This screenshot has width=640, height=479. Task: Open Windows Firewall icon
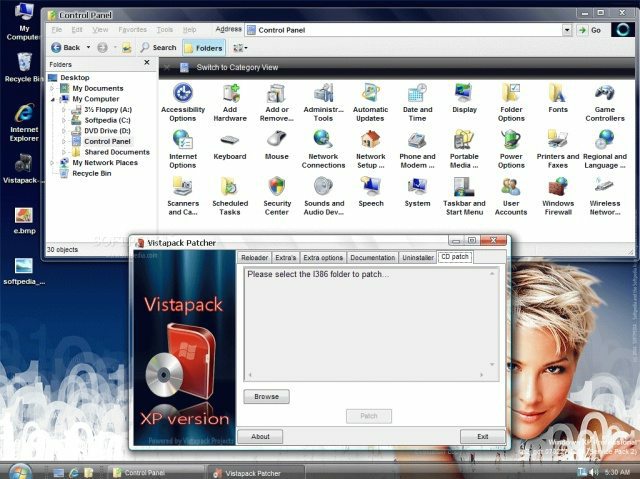pos(558,196)
